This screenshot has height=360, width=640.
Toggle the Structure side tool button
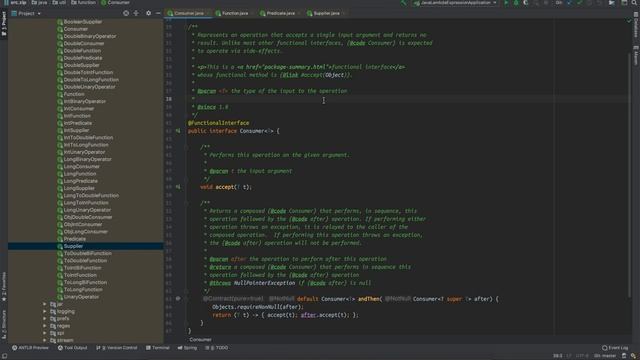click(4, 324)
